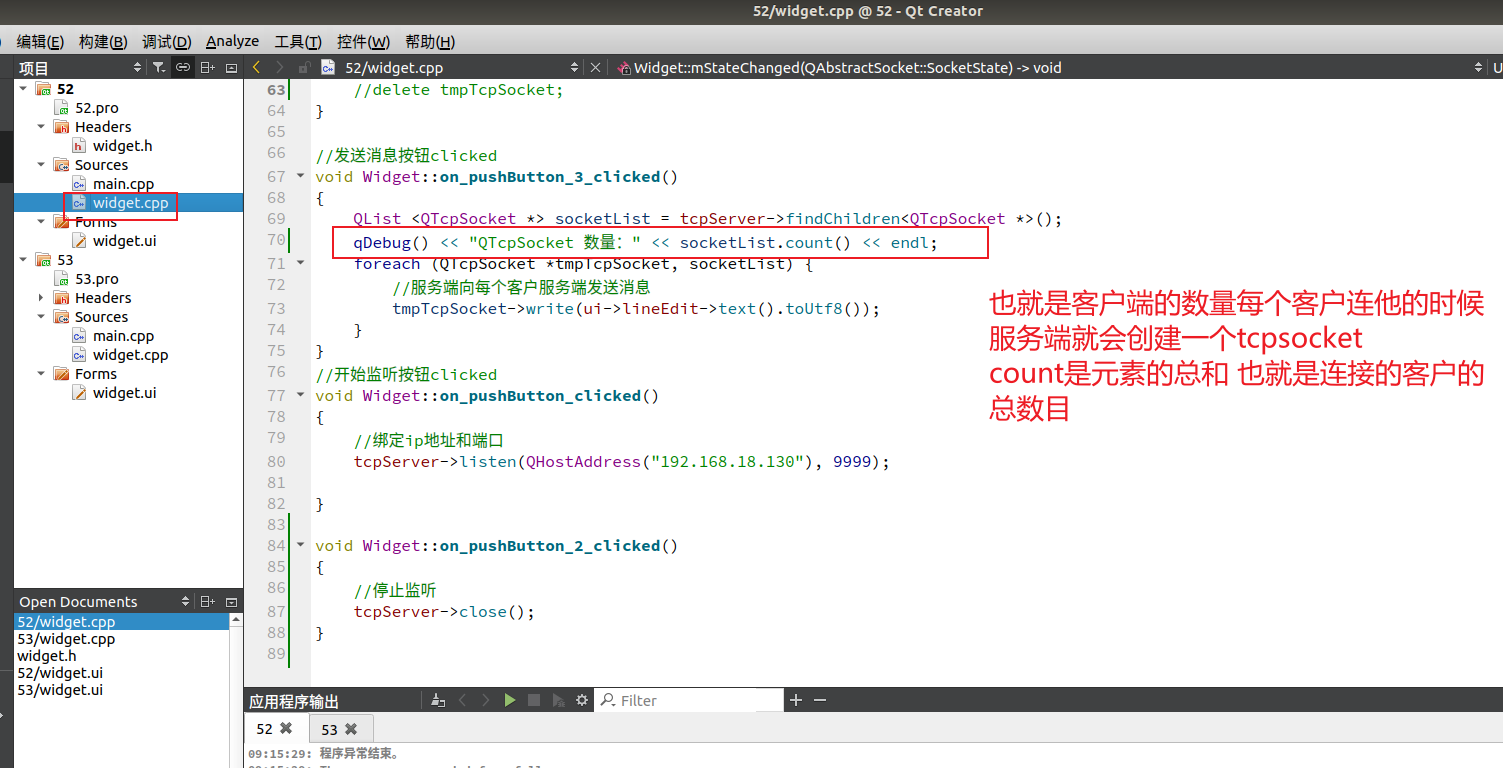Toggle synchronize-with-editor link icon
Viewport: 1503px width, 768px height.
tap(182, 68)
